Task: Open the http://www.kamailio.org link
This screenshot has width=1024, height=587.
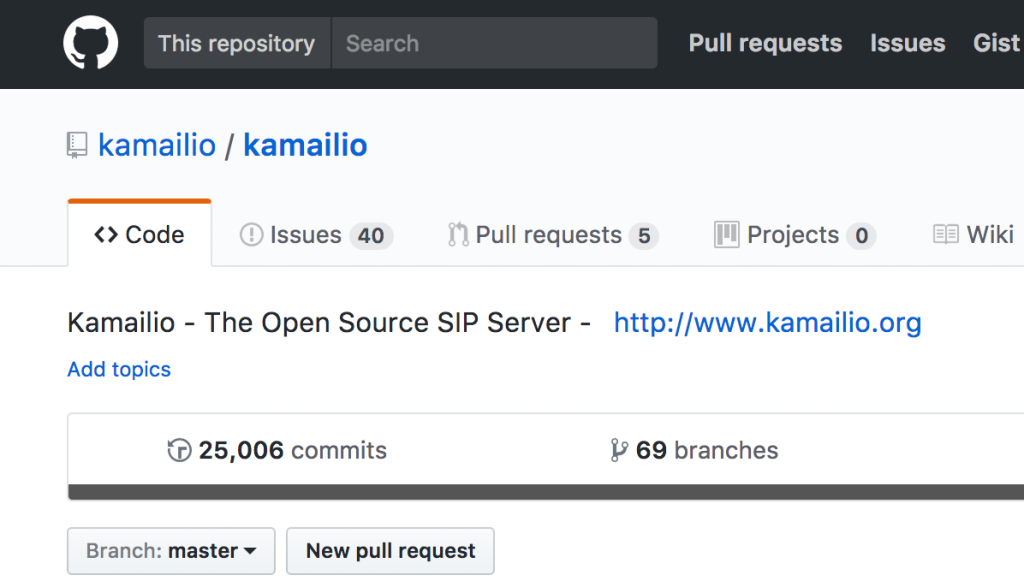Action: pos(767,323)
